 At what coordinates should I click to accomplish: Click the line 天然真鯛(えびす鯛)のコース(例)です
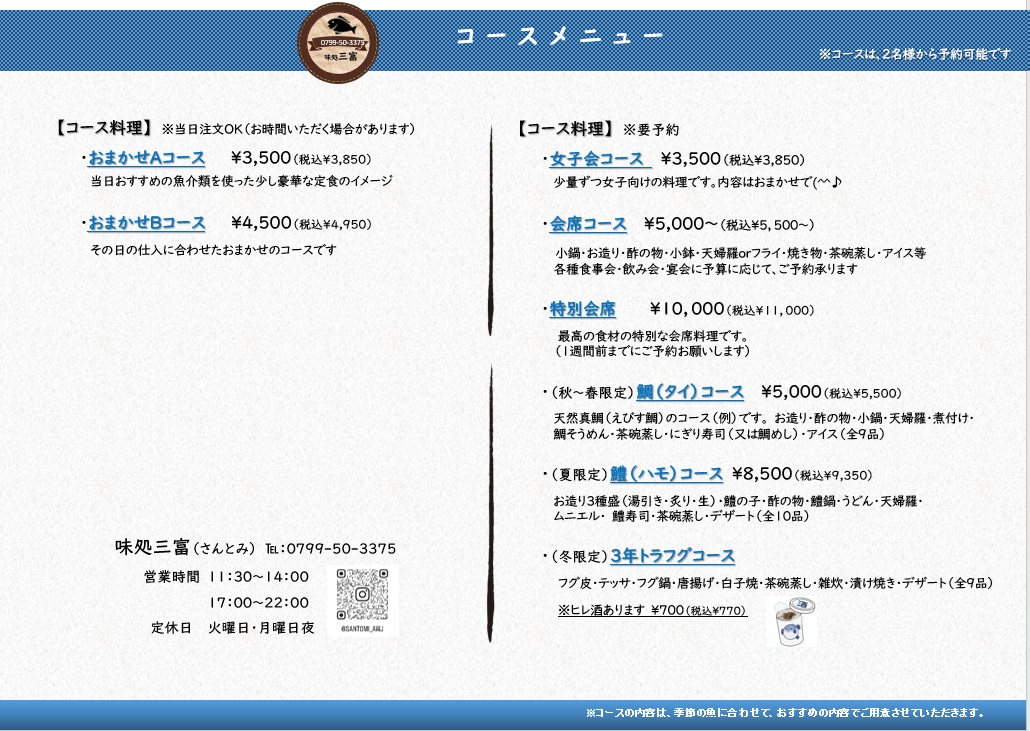pyautogui.click(x=764, y=418)
